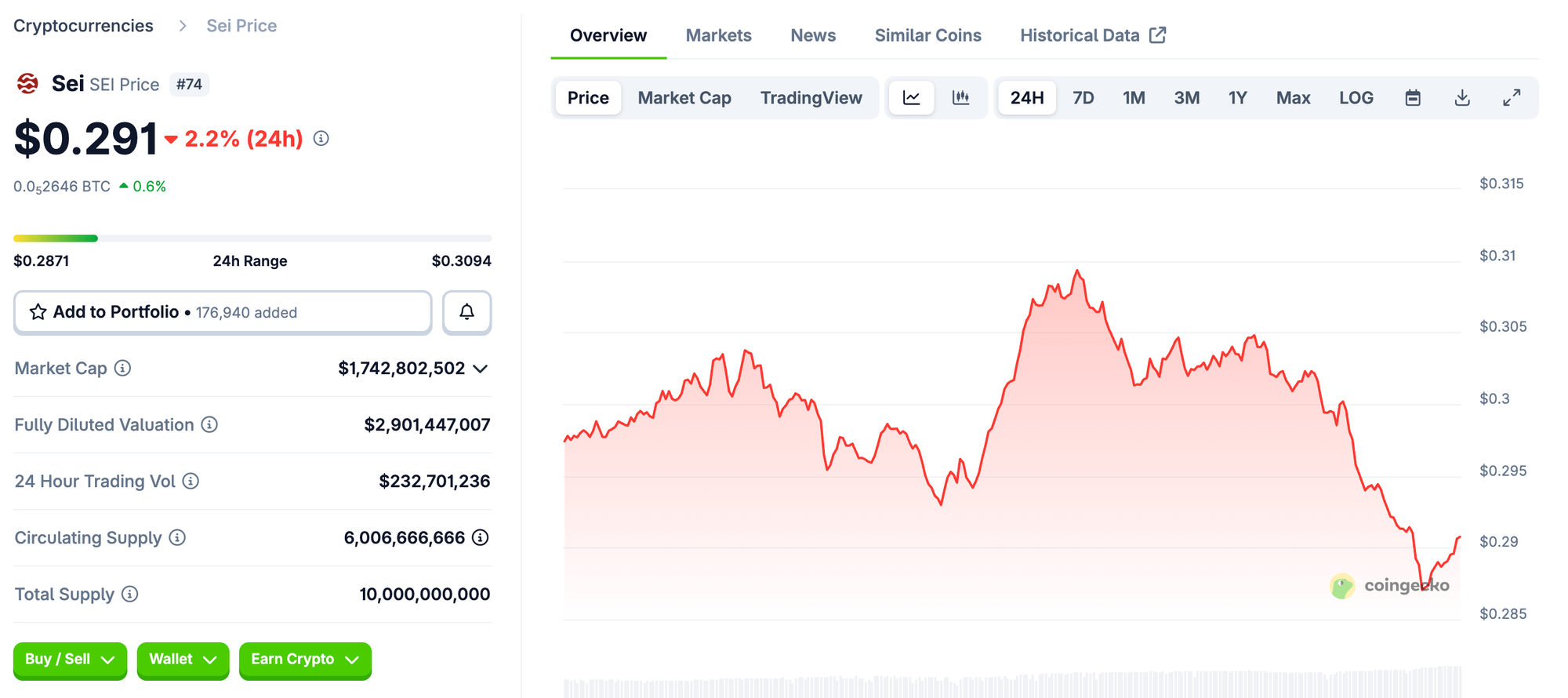Switch to line chart view icon
The width and height of the screenshot is (1568, 698).
[912, 98]
